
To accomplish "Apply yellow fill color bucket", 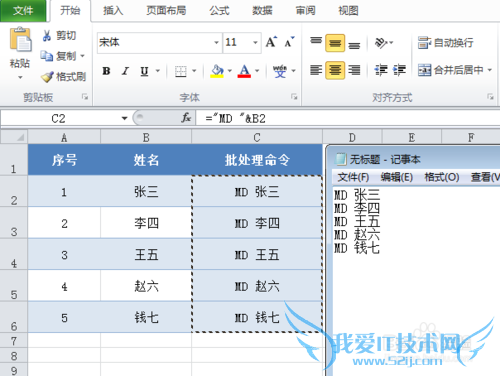I will click(217, 71).
